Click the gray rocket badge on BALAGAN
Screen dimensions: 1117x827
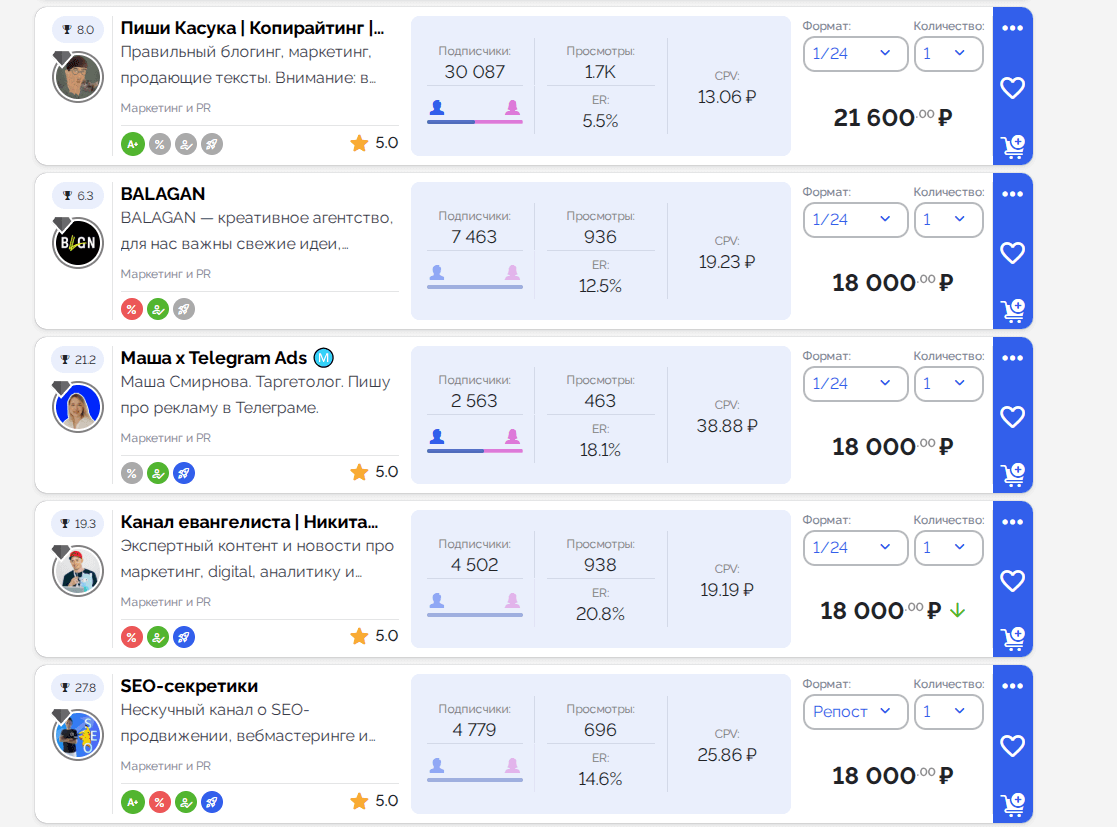(184, 309)
